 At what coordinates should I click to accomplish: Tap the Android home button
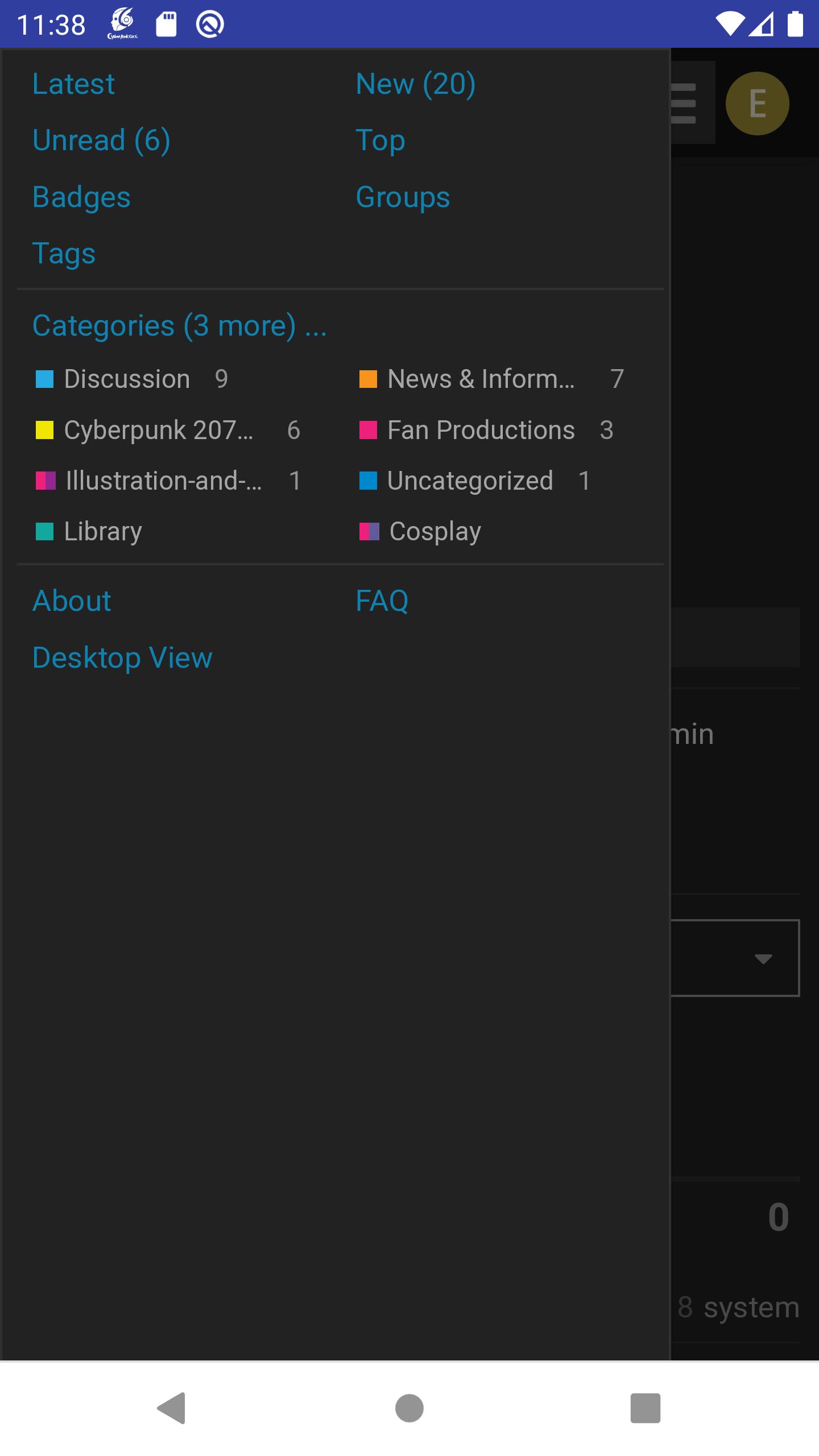409,1408
